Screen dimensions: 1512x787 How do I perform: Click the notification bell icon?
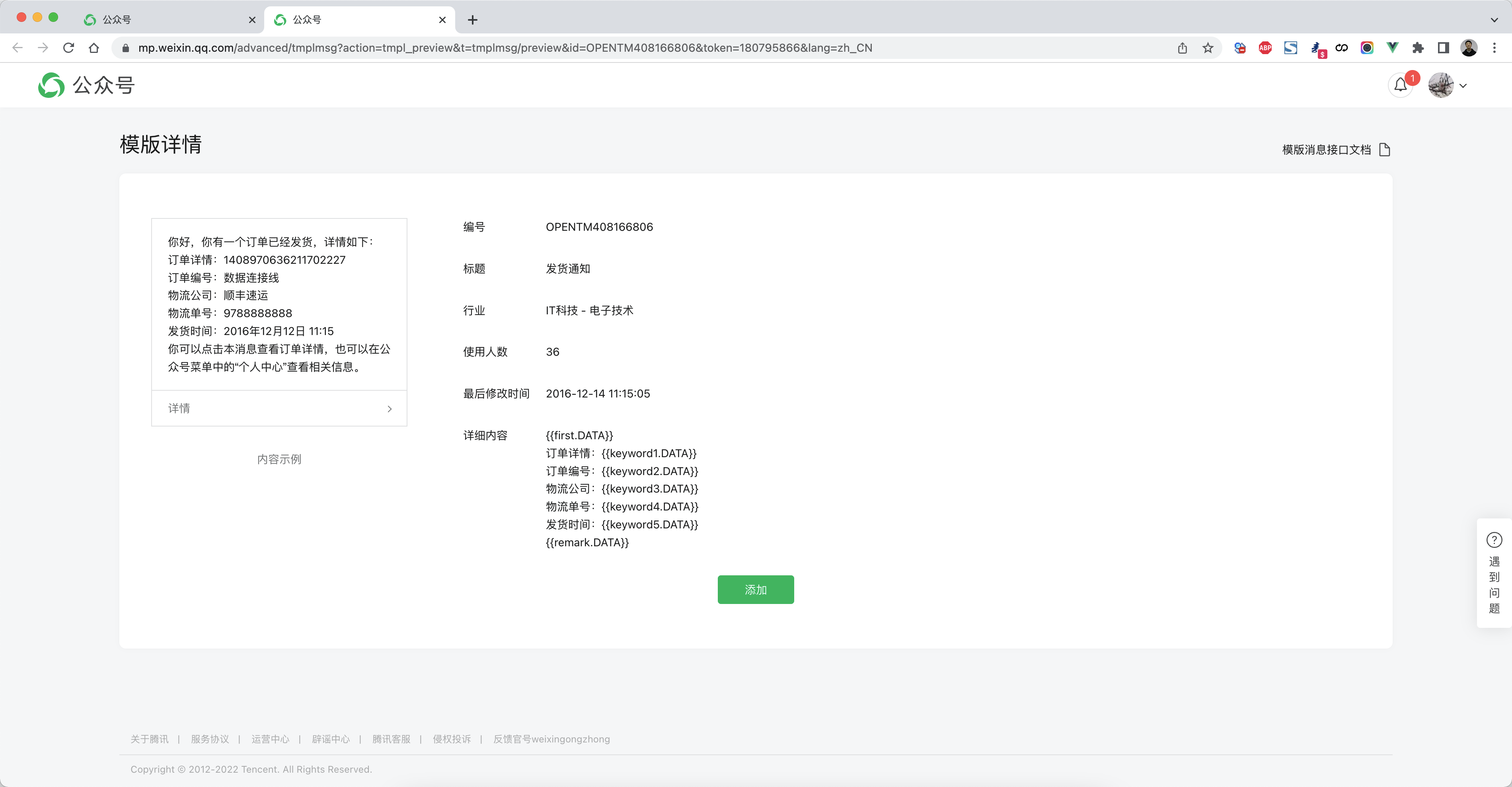[1401, 85]
